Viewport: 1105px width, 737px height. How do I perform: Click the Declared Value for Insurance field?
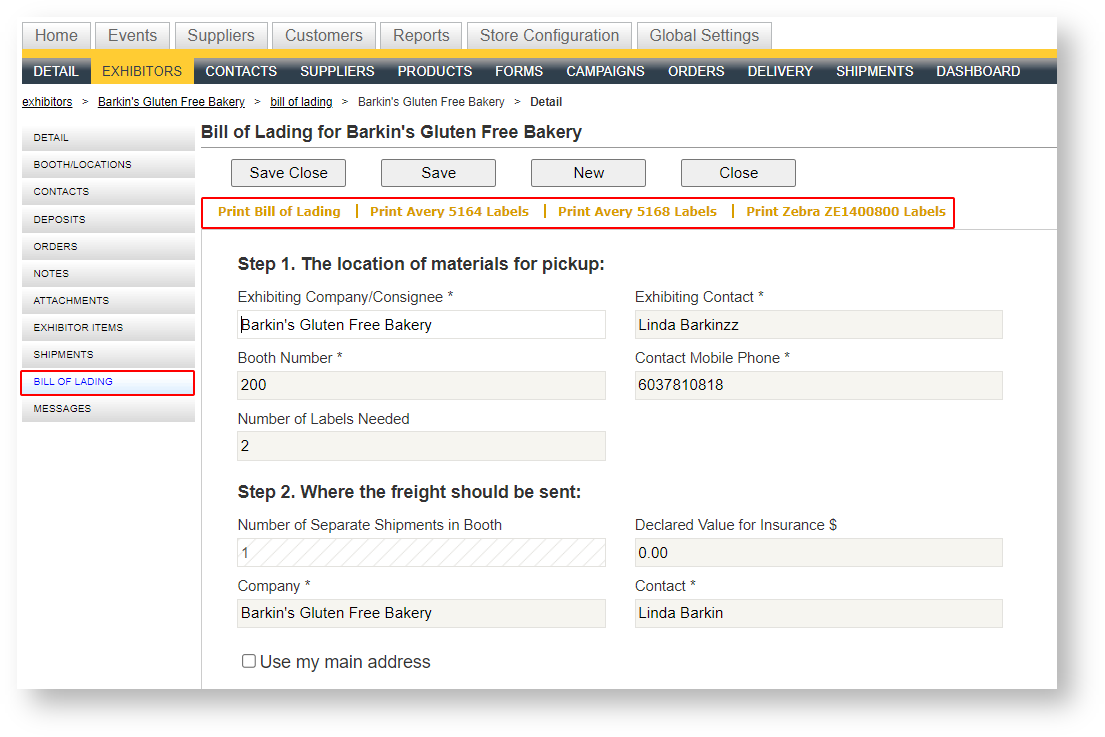[x=818, y=553]
